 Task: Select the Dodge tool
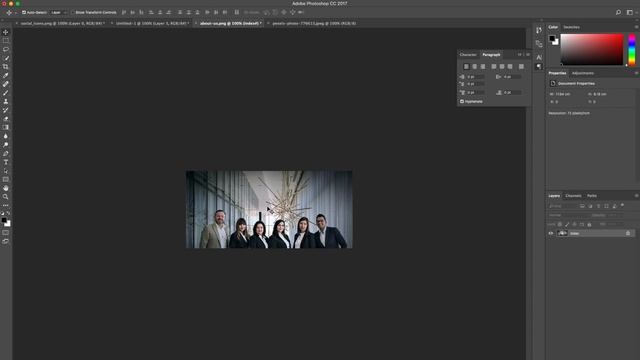[6, 144]
